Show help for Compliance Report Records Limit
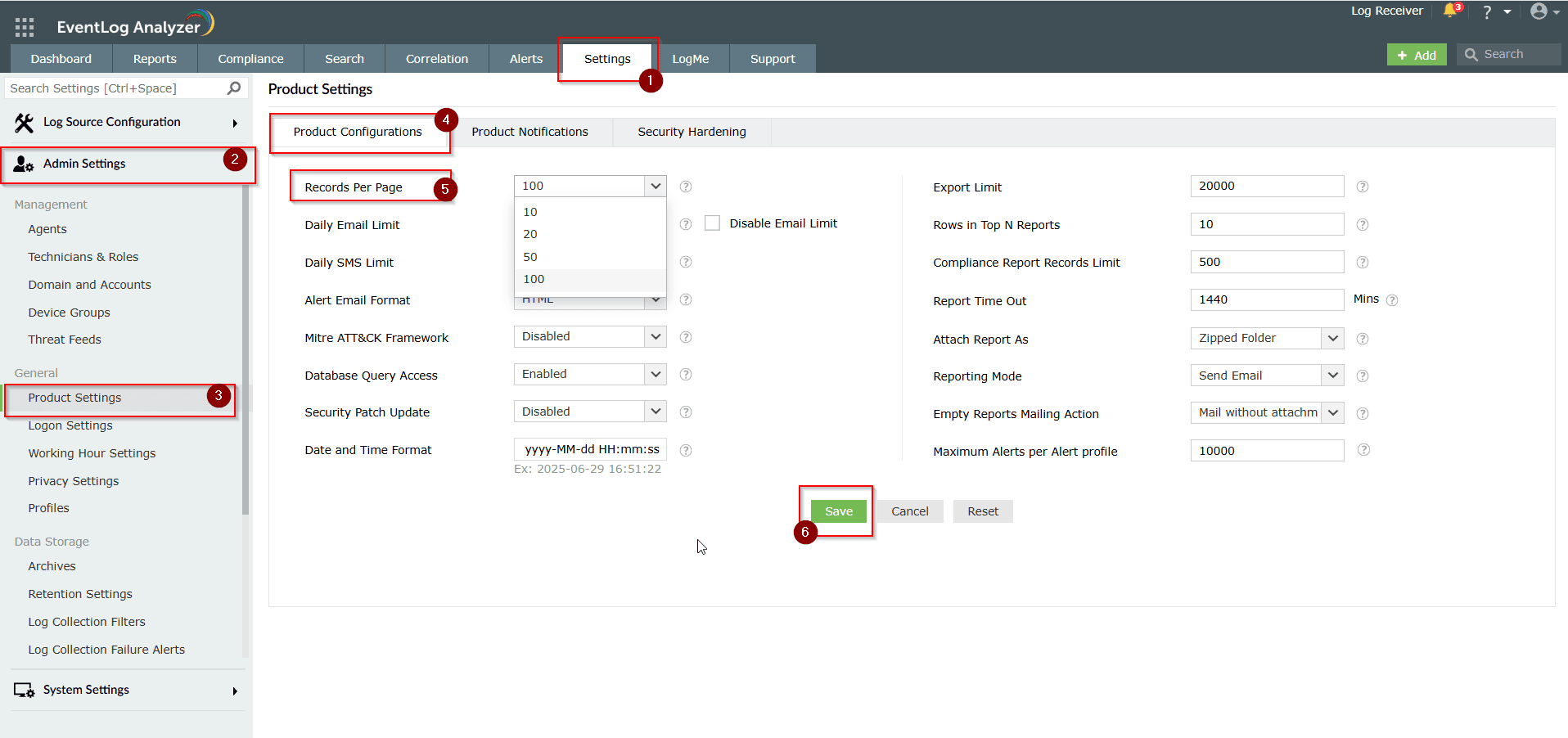Image resolution: width=1568 pixels, height=738 pixels. [x=1363, y=262]
